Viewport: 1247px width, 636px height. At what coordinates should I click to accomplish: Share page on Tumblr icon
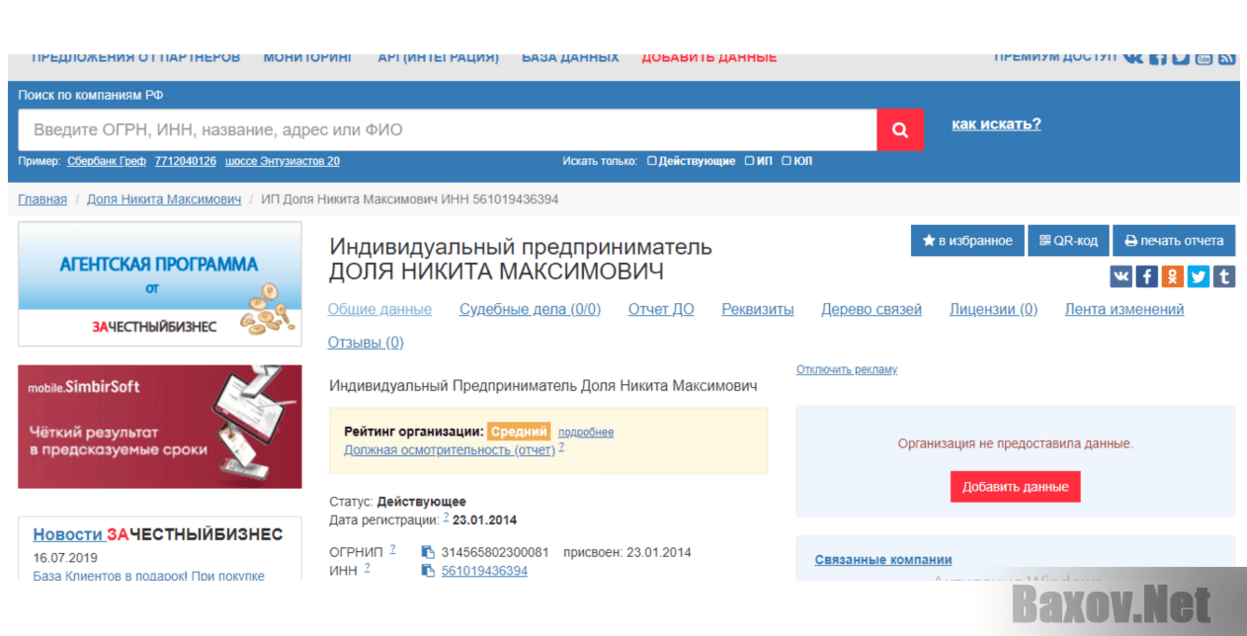coord(1224,277)
